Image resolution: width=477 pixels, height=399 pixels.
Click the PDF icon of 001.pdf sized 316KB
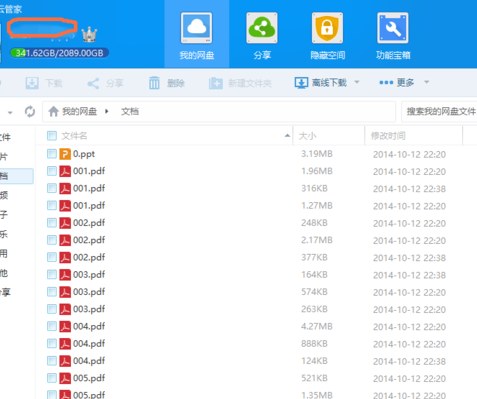tap(65, 189)
